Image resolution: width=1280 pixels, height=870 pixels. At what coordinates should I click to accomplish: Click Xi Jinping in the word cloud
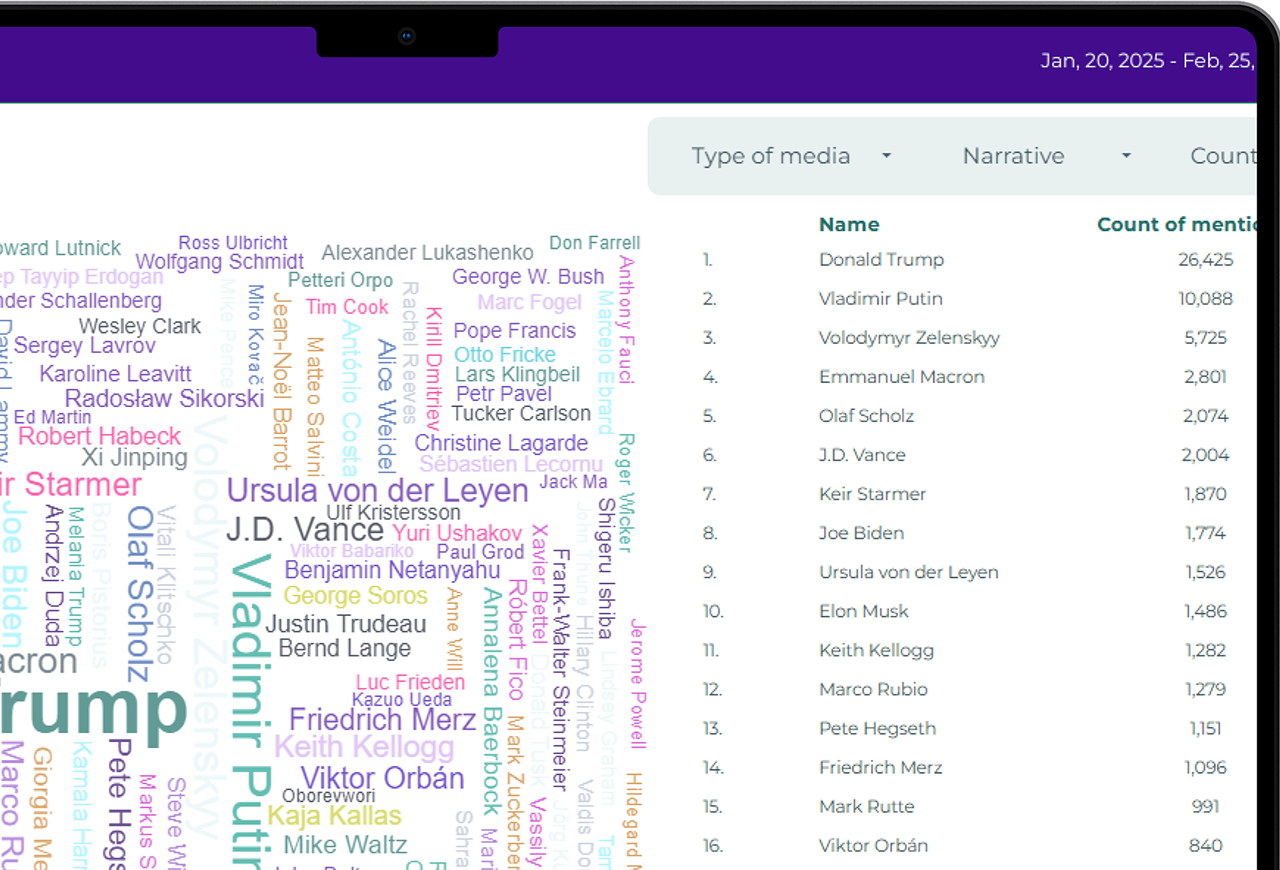(134, 458)
